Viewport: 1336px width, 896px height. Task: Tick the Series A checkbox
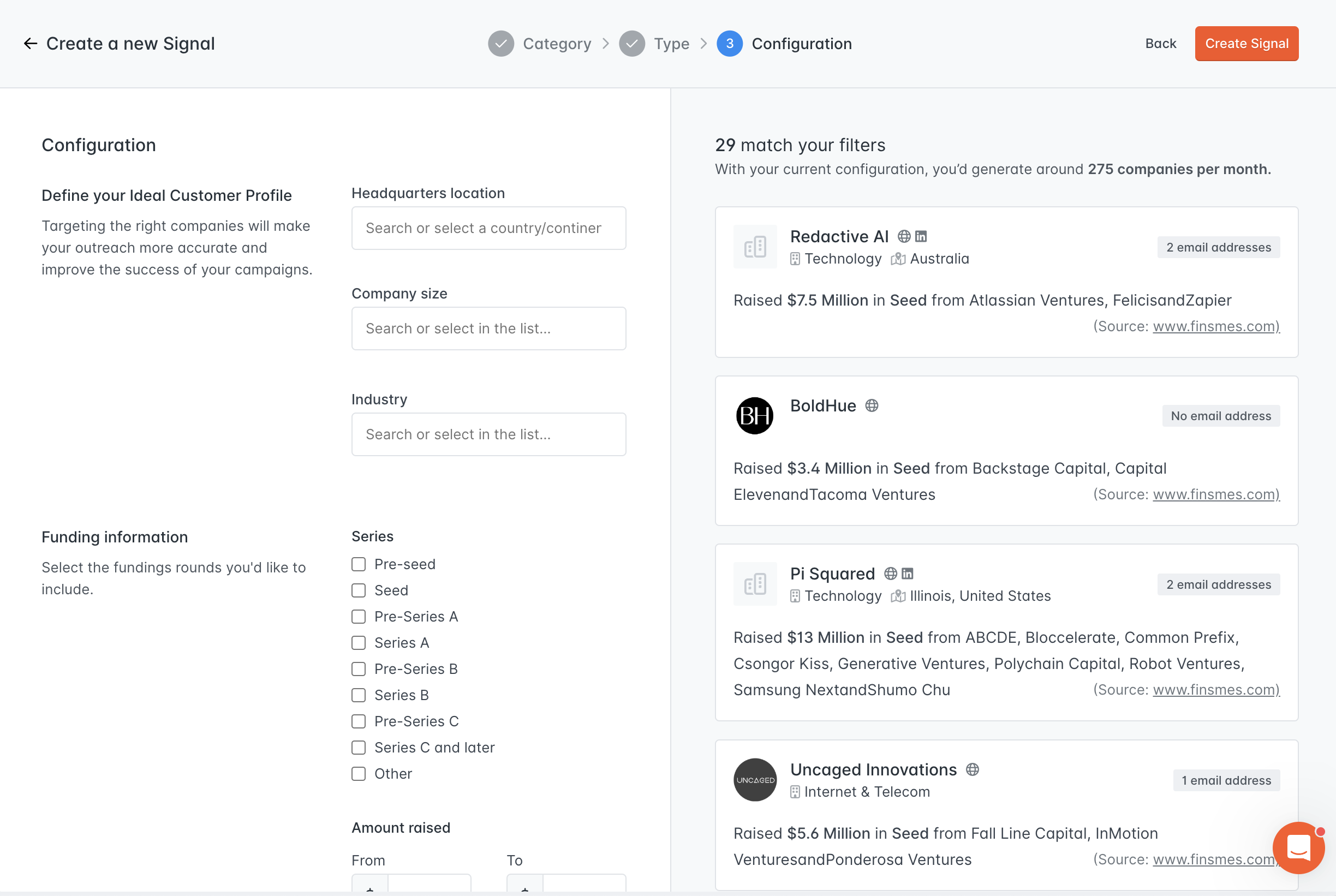pyautogui.click(x=358, y=643)
